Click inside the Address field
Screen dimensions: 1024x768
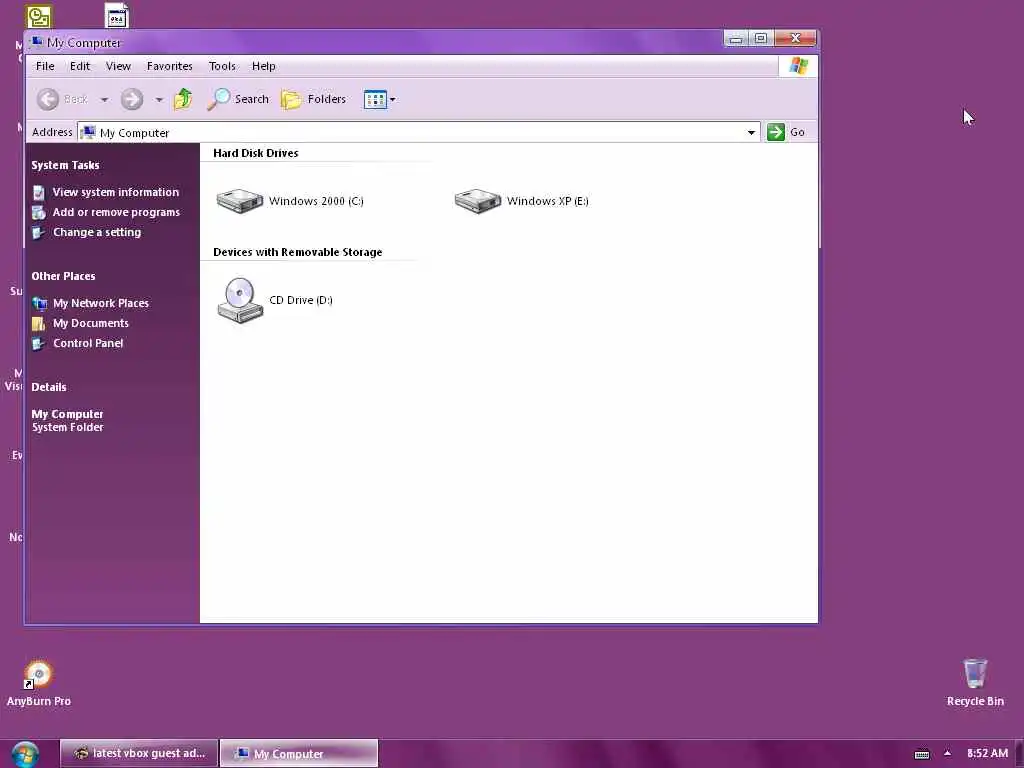pyautogui.click(x=418, y=133)
